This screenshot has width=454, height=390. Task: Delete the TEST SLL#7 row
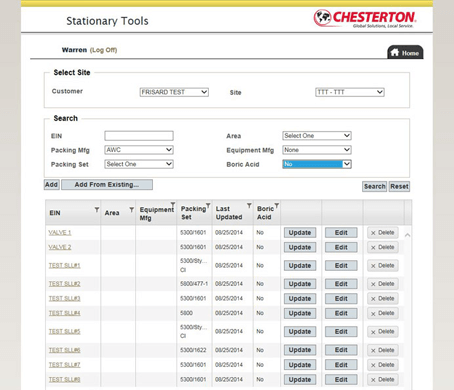tap(383, 365)
